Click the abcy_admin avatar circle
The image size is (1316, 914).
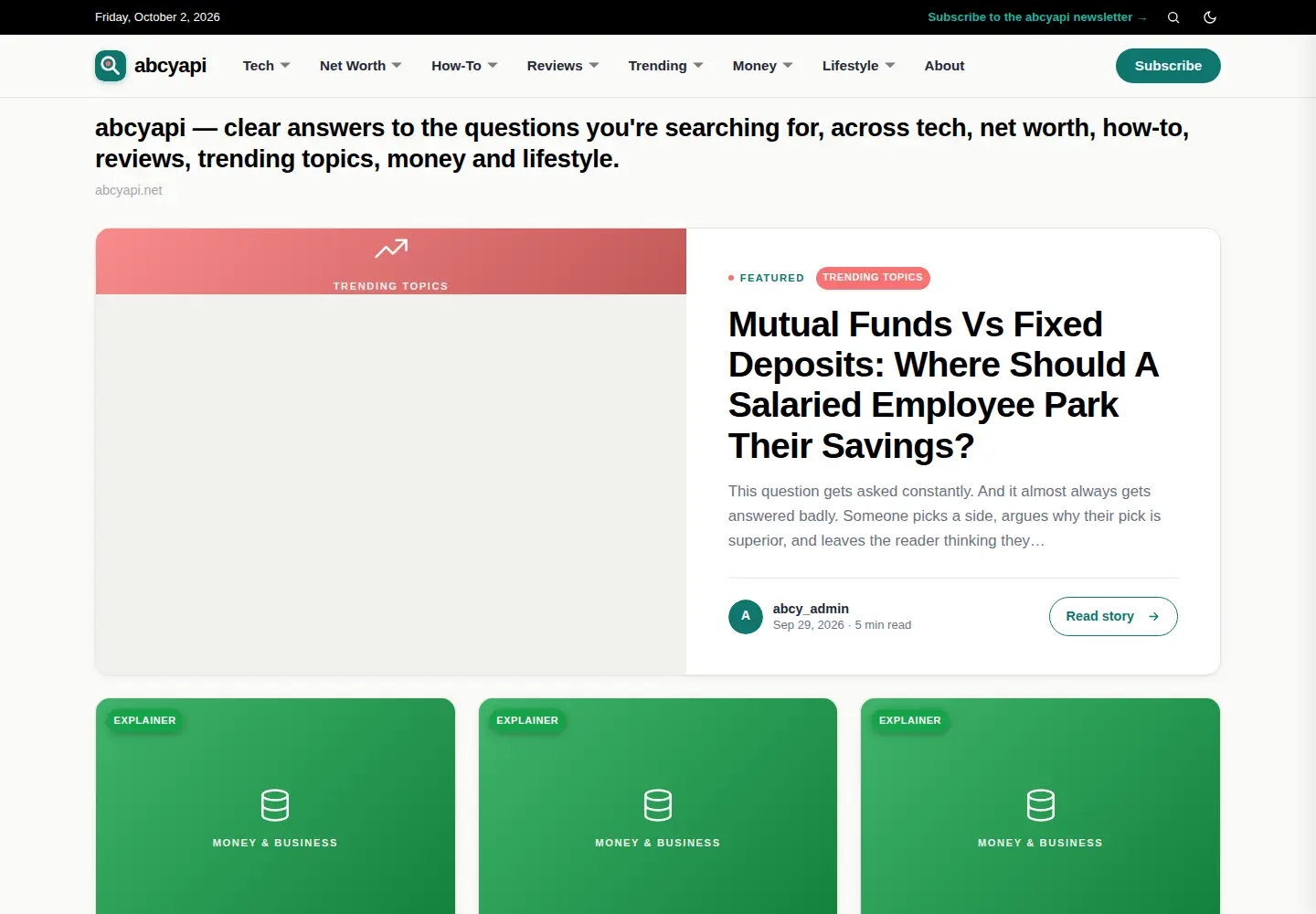(x=746, y=616)
